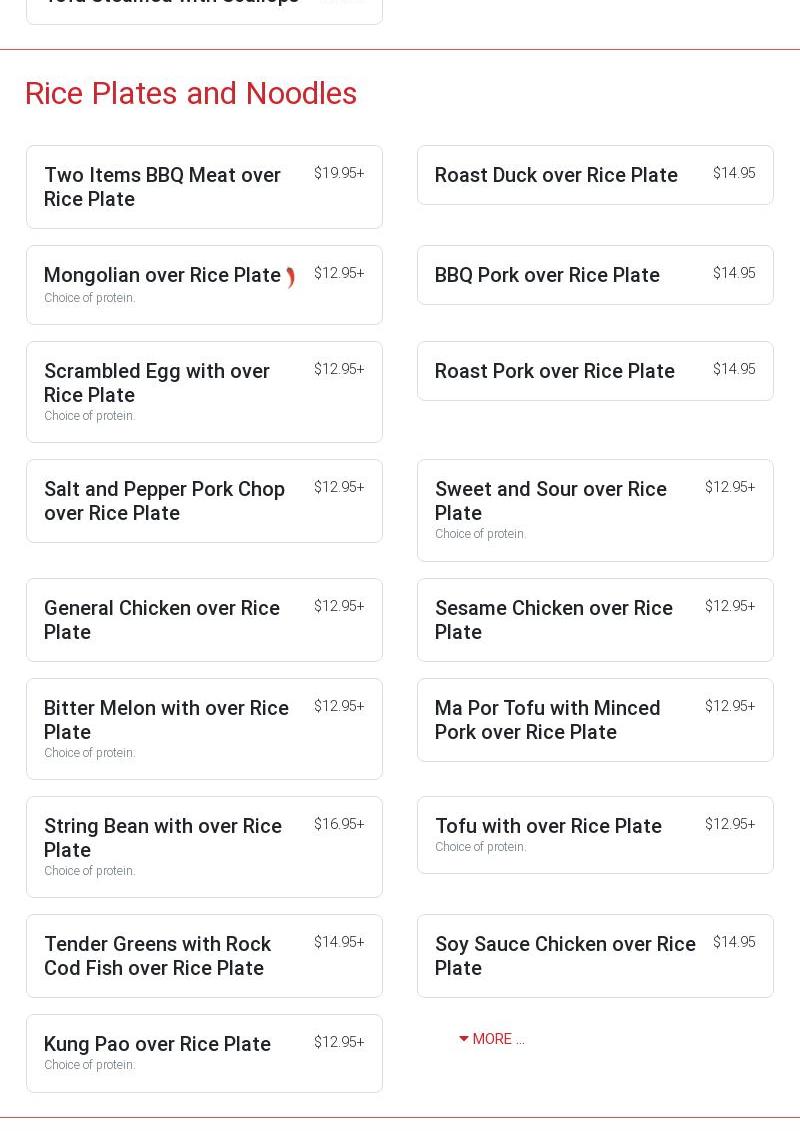Click the Rice Plates and Noodles heading
800x1142 pixels.
(190, 93)
